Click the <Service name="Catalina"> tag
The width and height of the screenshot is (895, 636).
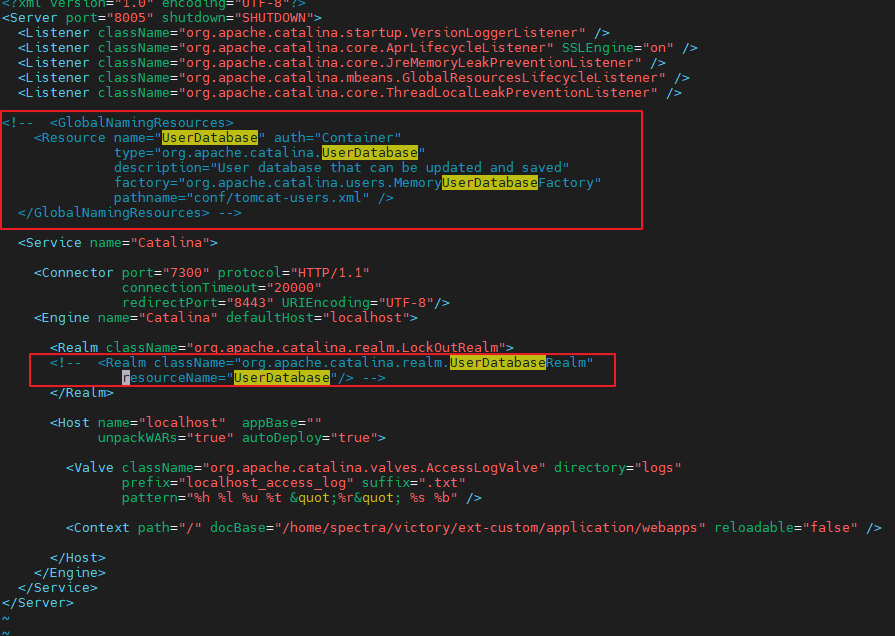click(x=118, y=243)
